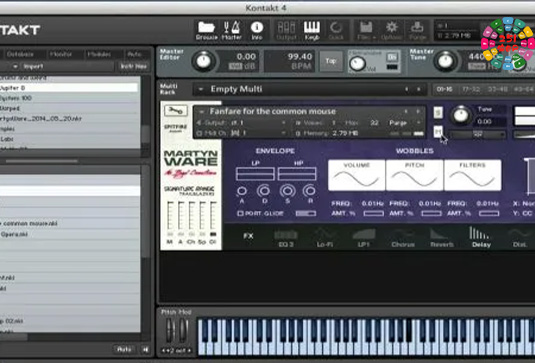Open the Quick load icon
535x363 pixels.
tap(336, 30)
